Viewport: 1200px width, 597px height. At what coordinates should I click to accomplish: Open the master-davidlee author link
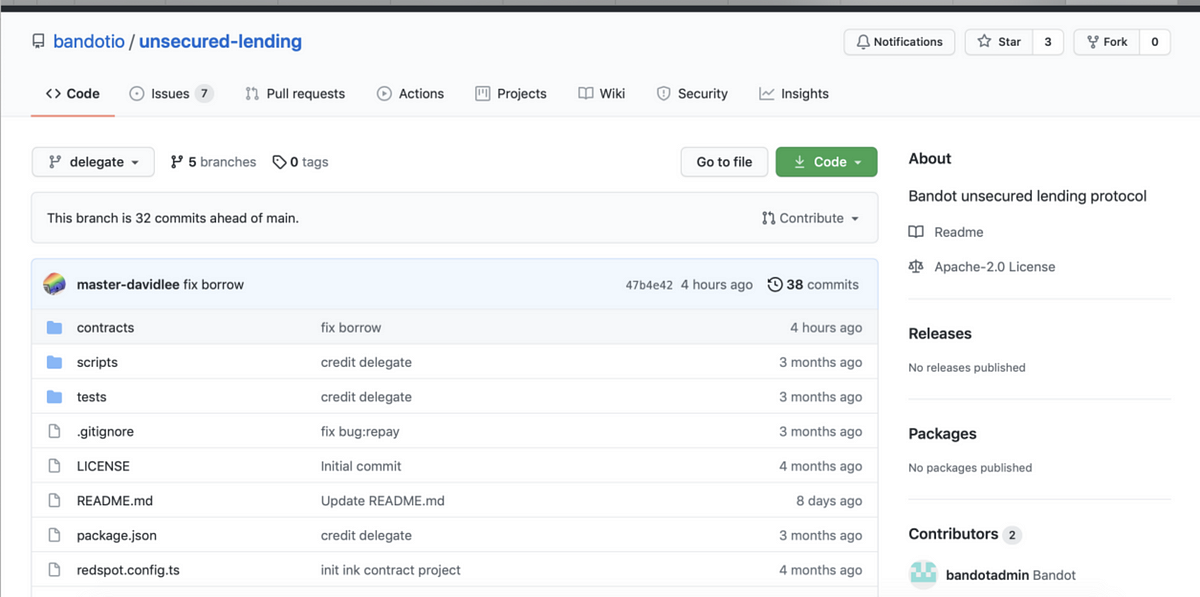pyautogui.click(x=128, y=284)
